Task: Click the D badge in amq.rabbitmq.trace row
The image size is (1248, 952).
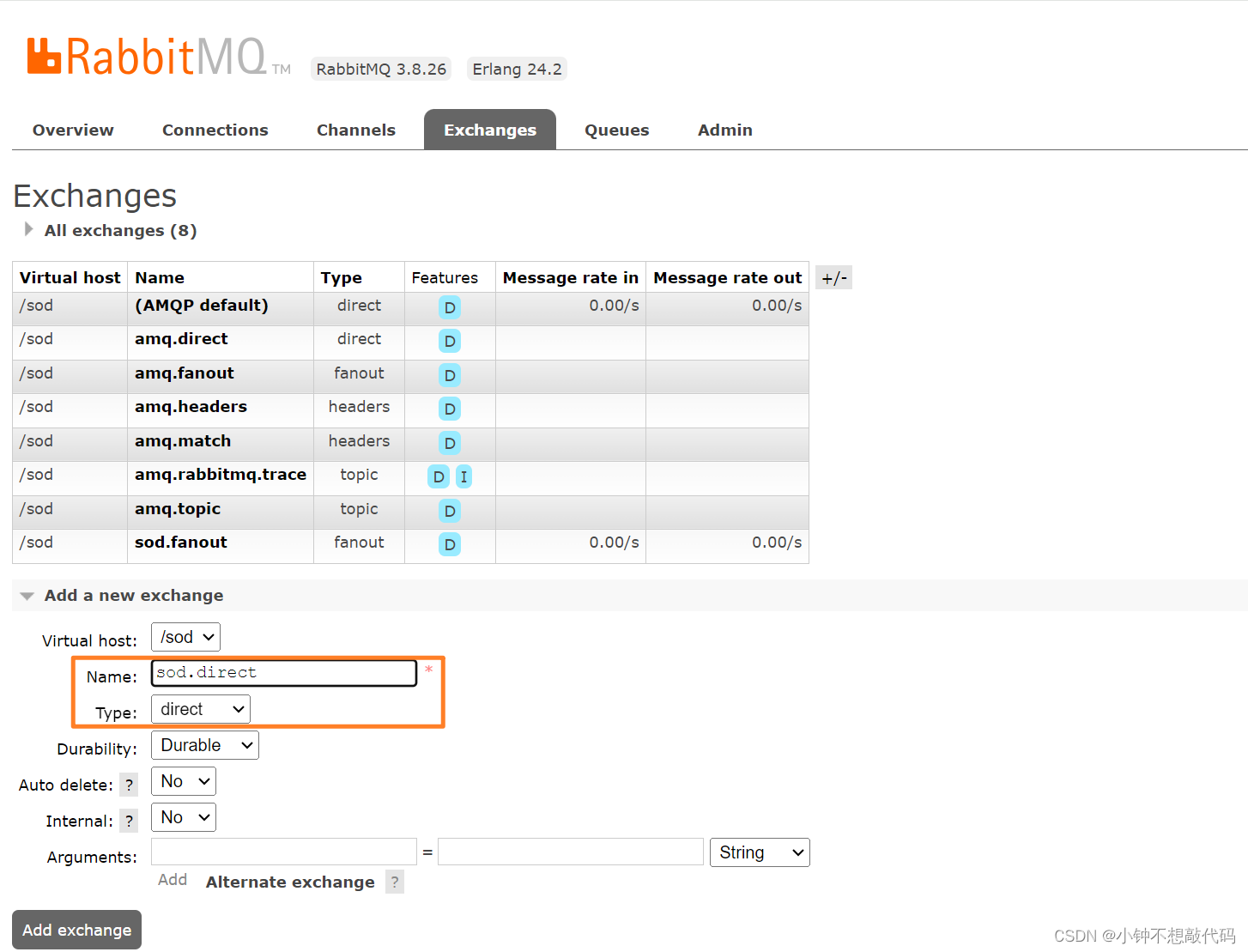Action: coord(439,476)
